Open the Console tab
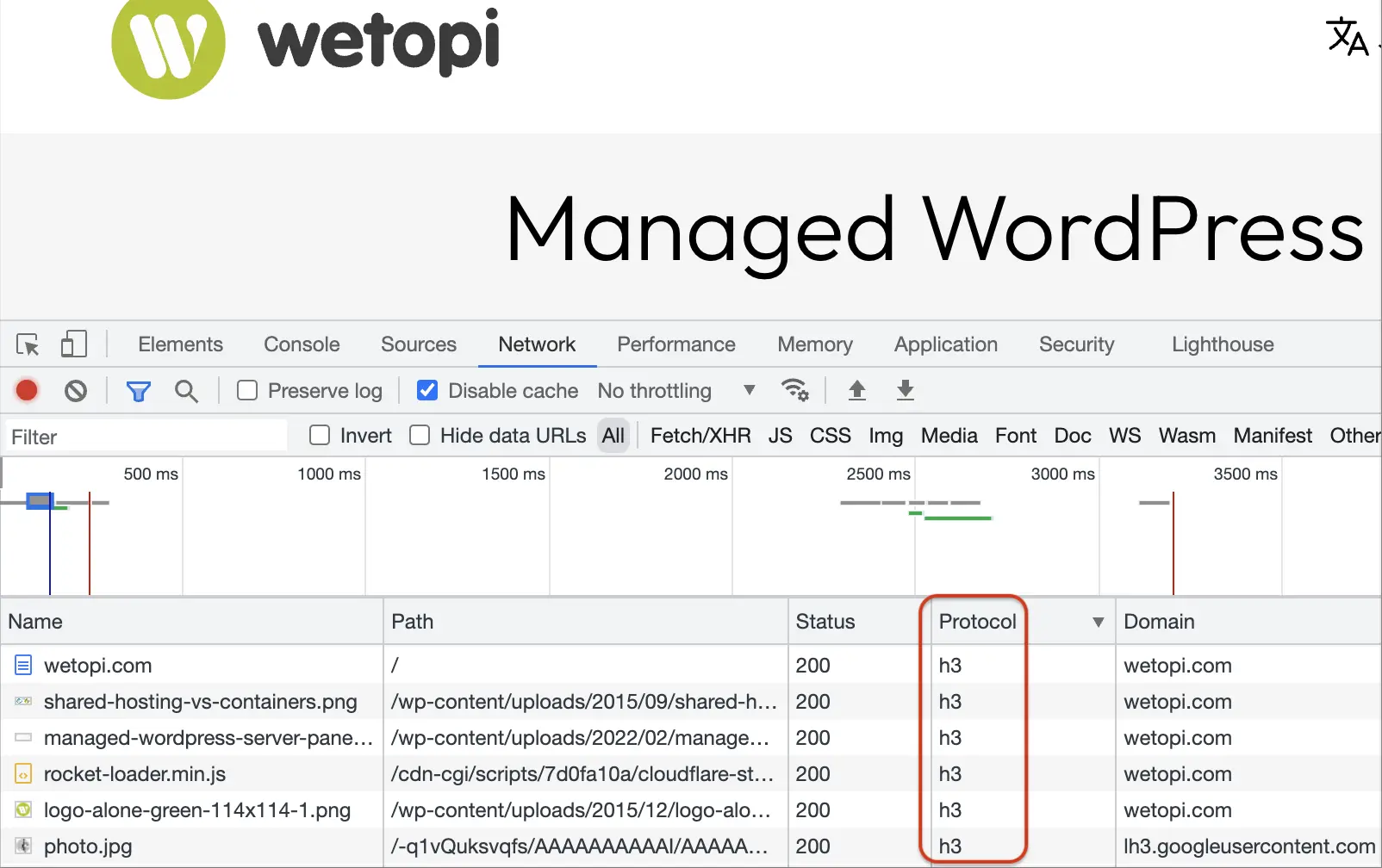1382x868 pixels. [302, 344]
